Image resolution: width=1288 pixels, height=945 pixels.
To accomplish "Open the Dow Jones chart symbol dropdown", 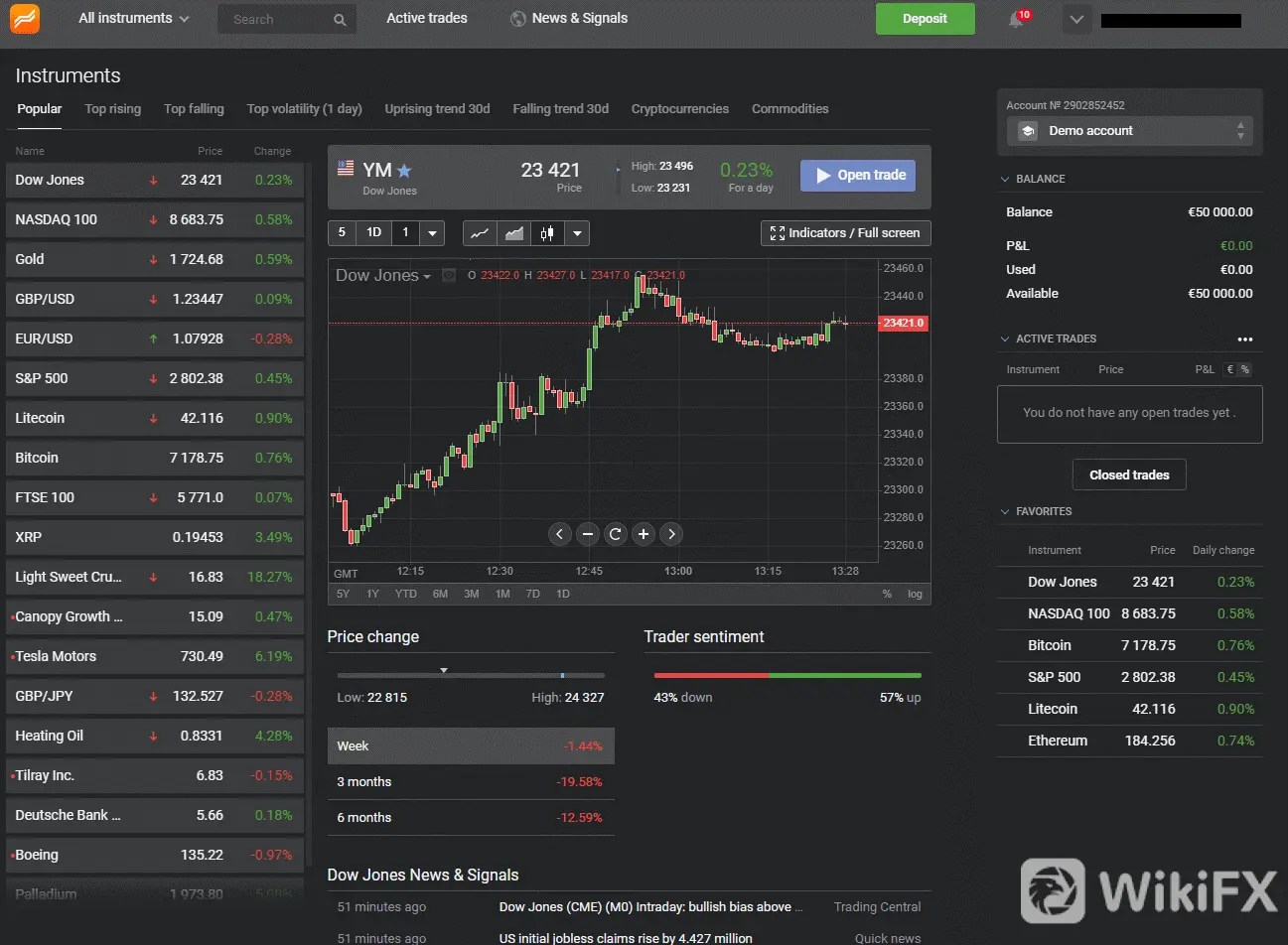I will tap(383, 275).
